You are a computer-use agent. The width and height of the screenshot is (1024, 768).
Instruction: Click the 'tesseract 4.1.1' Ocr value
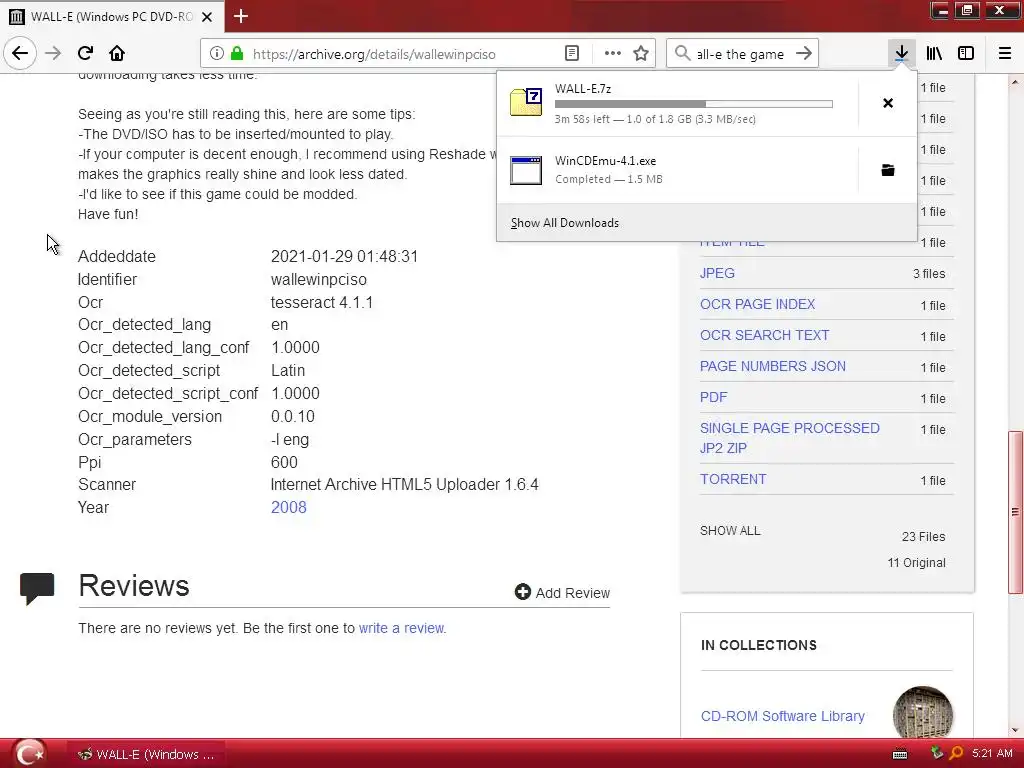click(322, 302)
